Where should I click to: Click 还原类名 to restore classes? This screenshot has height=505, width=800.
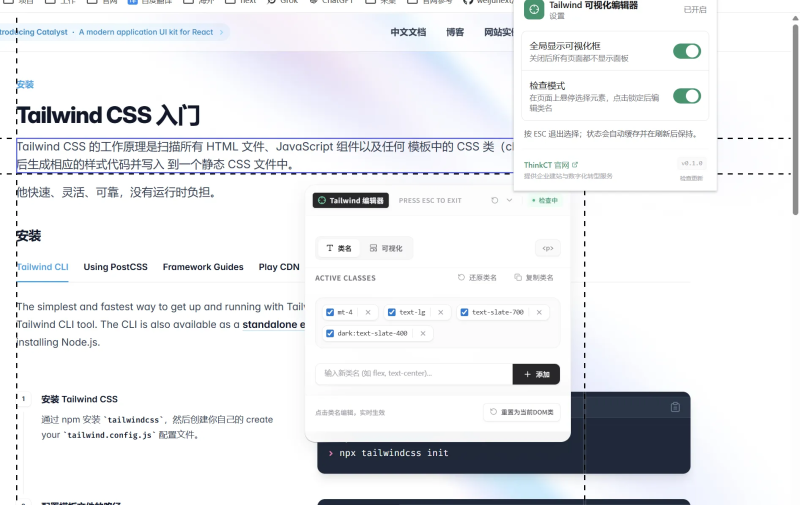coord(477,277)
